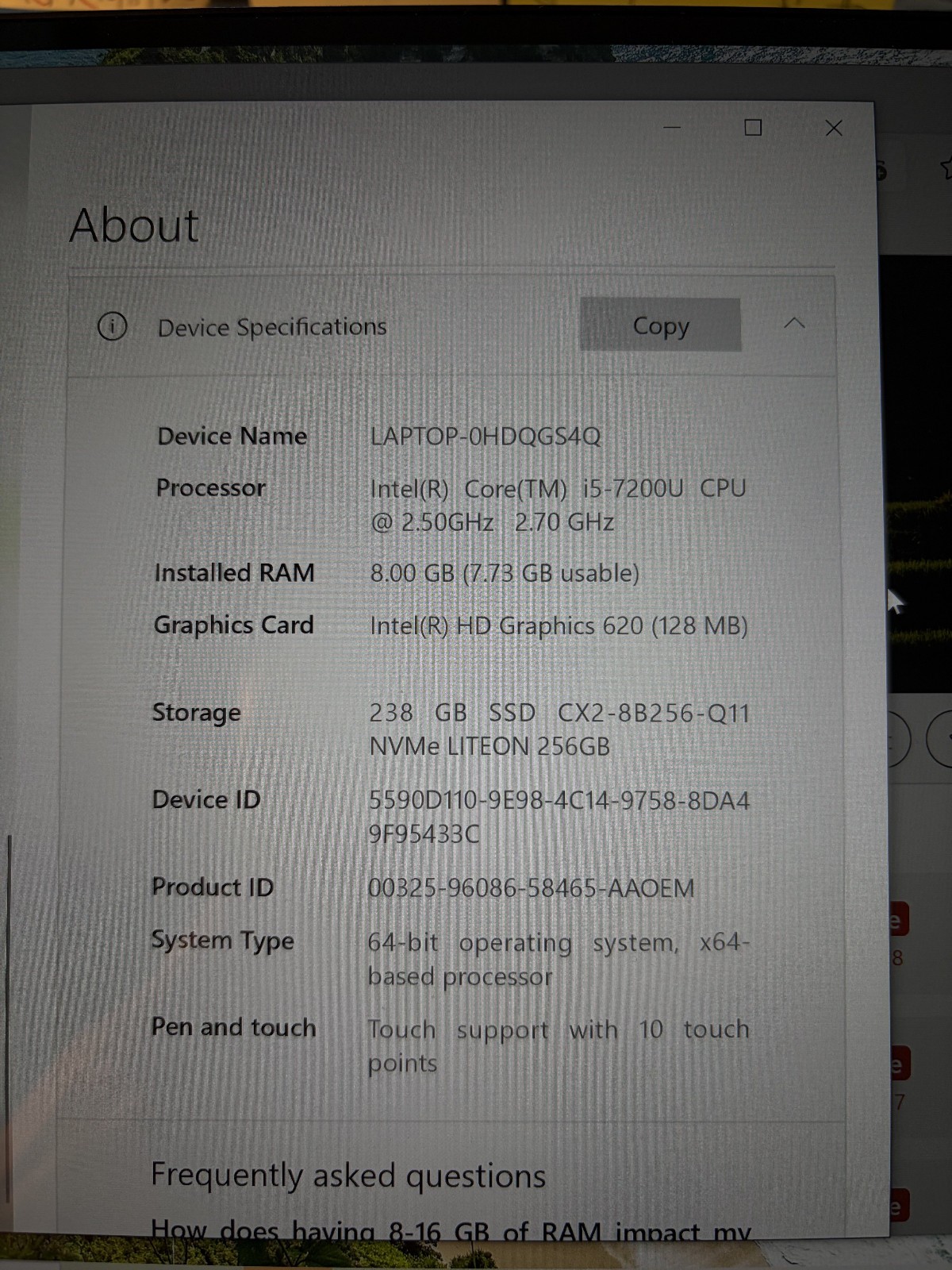Click the Graphics Card label
The width and height of the screenshot is (952, 1270).
pos(234,625)
